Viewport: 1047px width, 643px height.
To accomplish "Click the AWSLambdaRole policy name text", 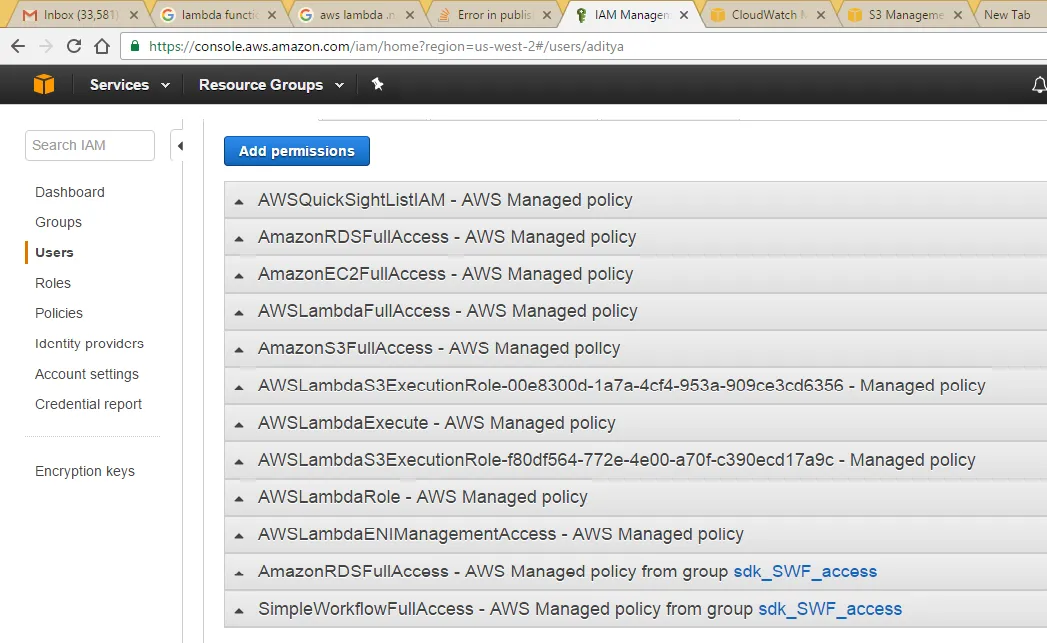I will [x=329, y=497].
